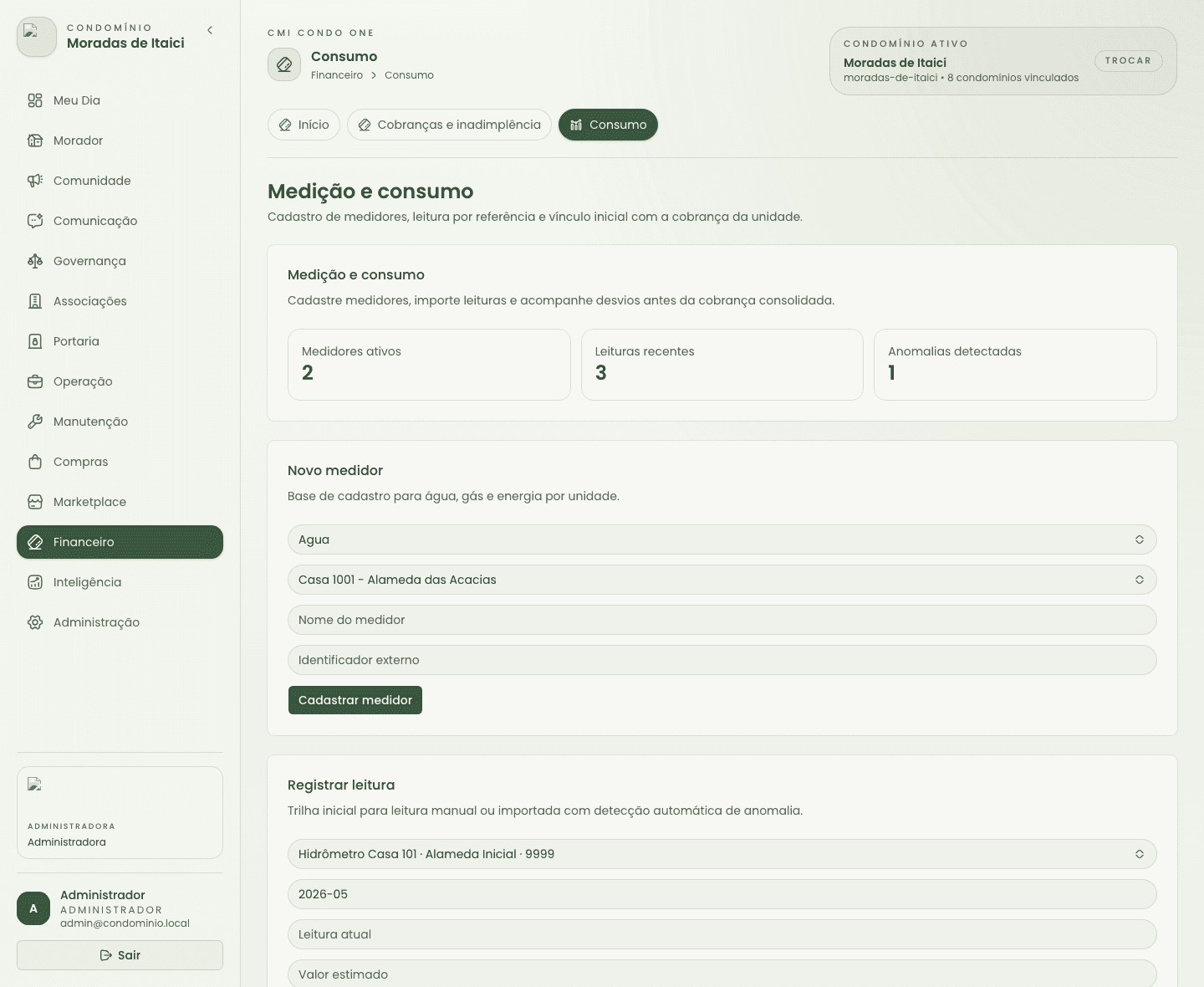Click the Financeiro breadcrumb link
Image resolution: width=1204 pixels, height=987 pixels.
coord(337,75)
